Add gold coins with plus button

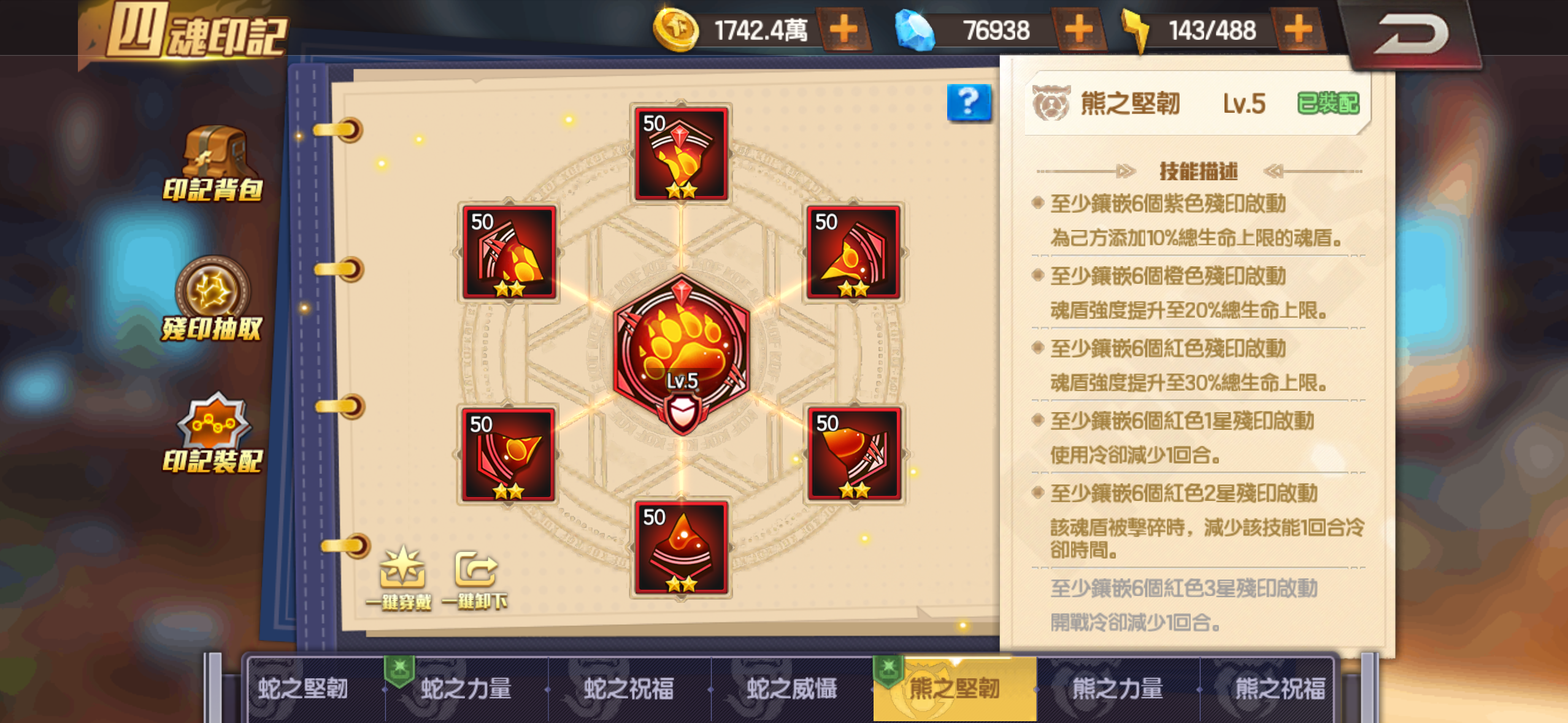[x=845, y=29]
